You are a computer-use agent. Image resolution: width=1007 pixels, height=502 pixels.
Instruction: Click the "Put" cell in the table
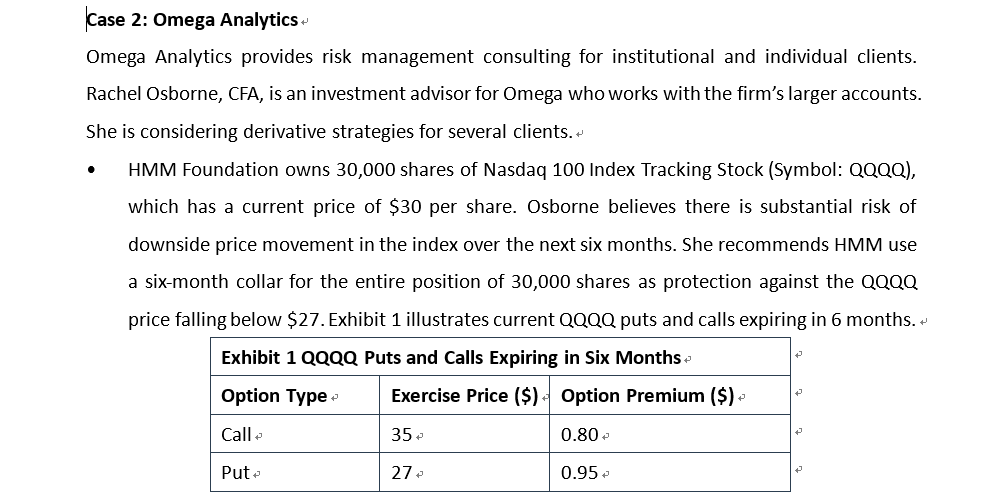(235, 472)
